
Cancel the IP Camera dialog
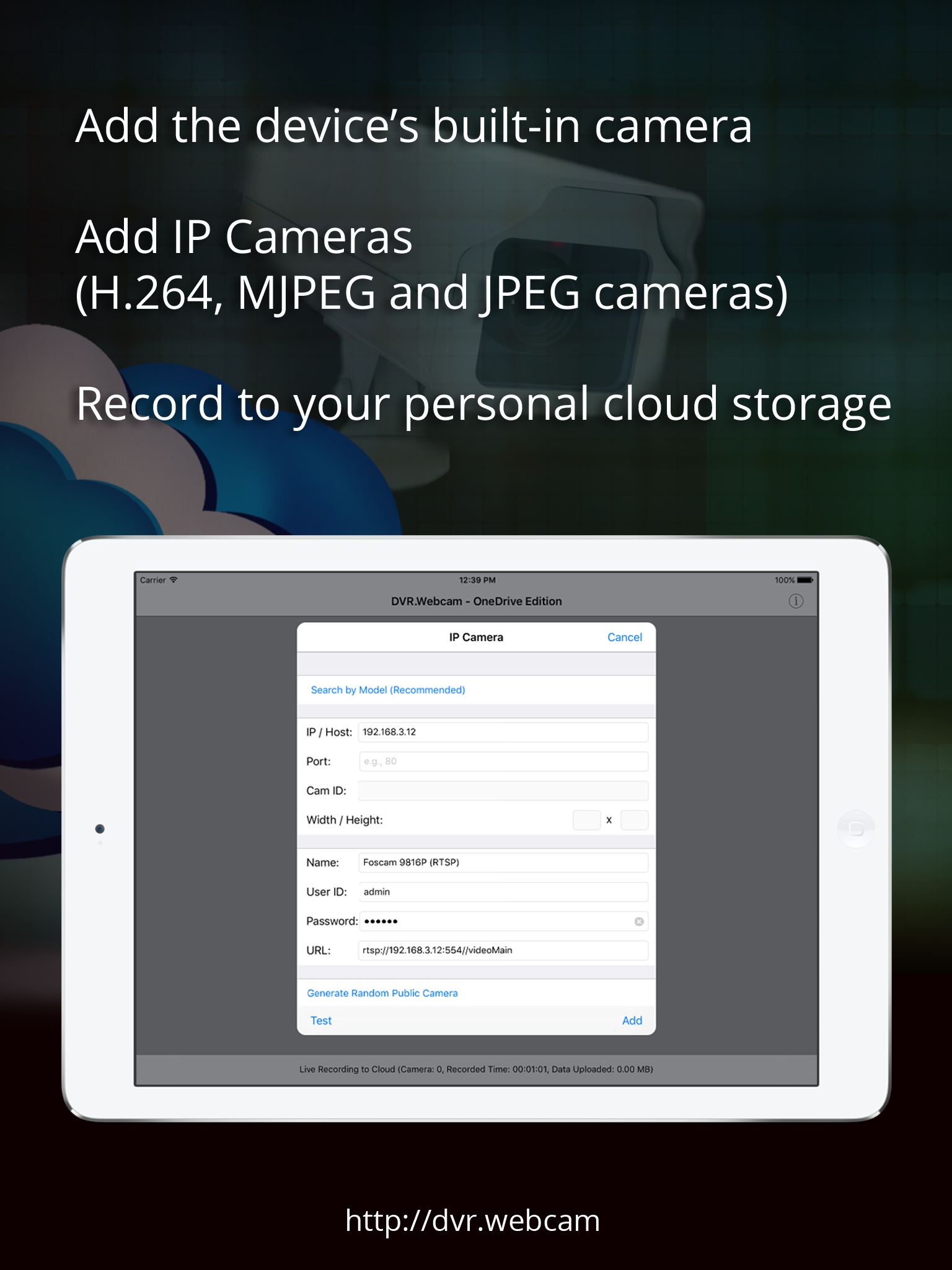[x=625, y=637]
